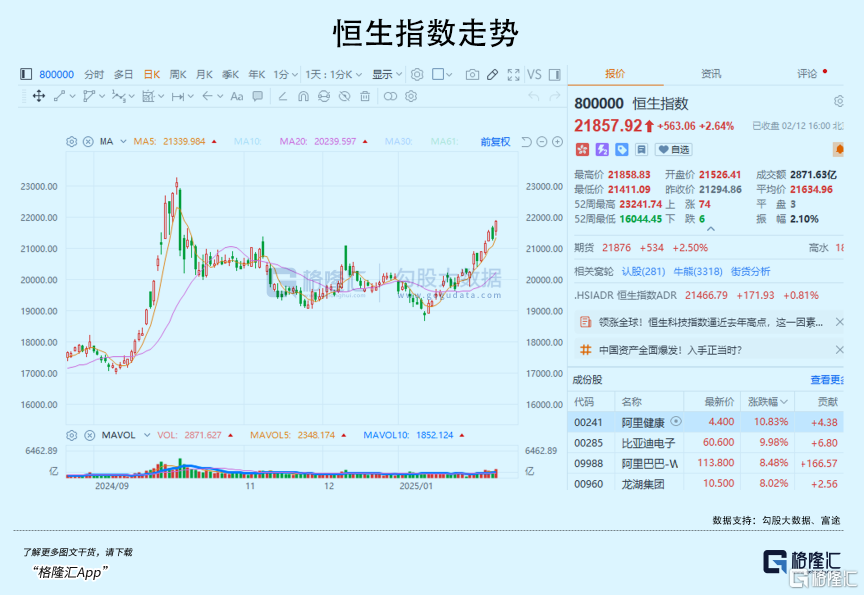Toggle MA10 line visibility

(x=247, y=142)
